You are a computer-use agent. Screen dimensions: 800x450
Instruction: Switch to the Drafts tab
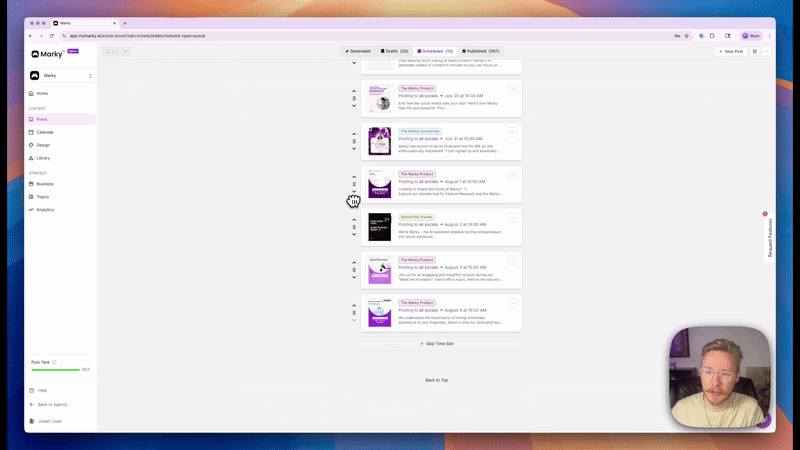coord(395,51)
